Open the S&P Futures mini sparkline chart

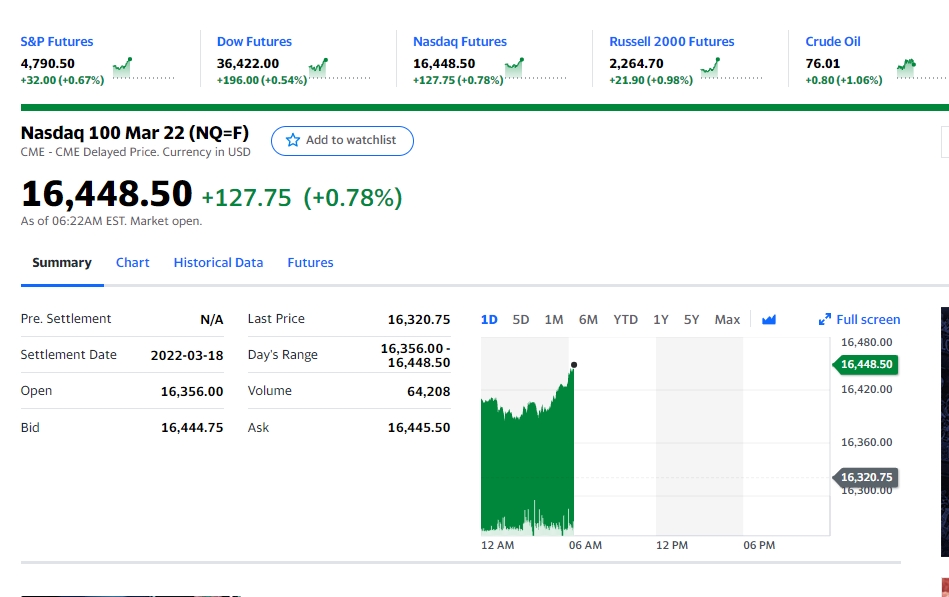143,68
